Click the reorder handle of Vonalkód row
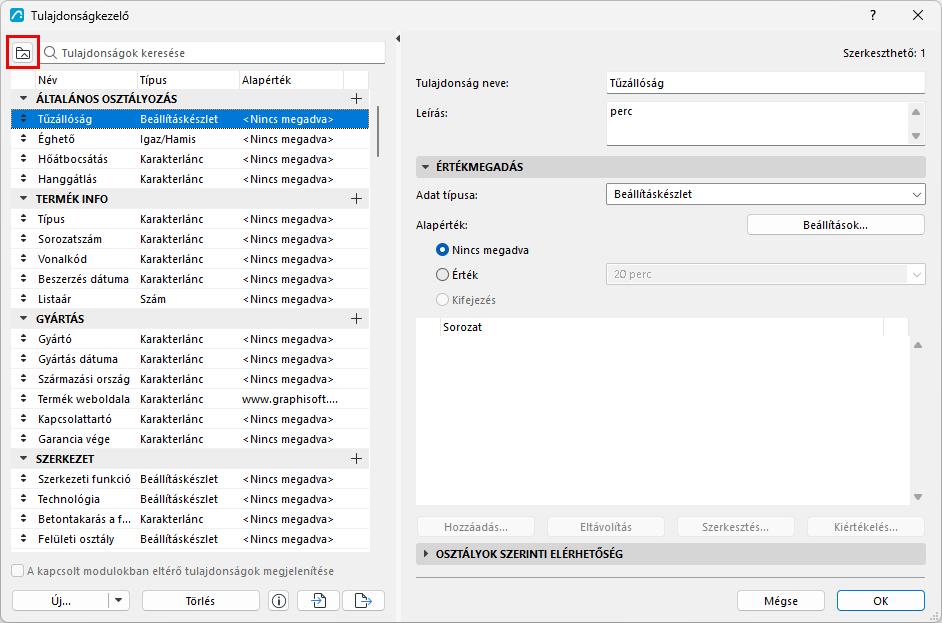The image size is (942, 623). click(x=23, y=259)
